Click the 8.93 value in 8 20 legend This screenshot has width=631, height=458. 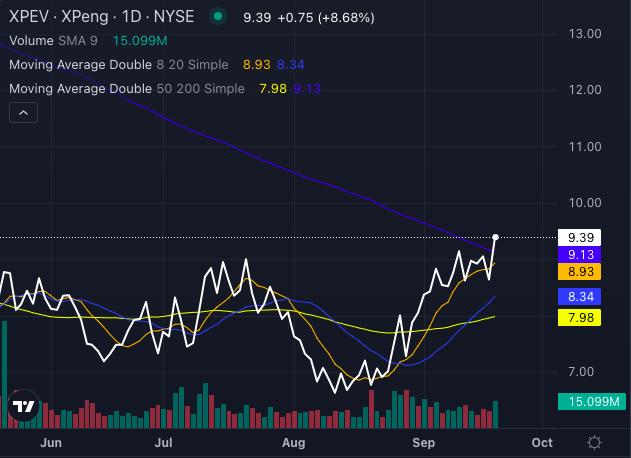tap(257, 64)
